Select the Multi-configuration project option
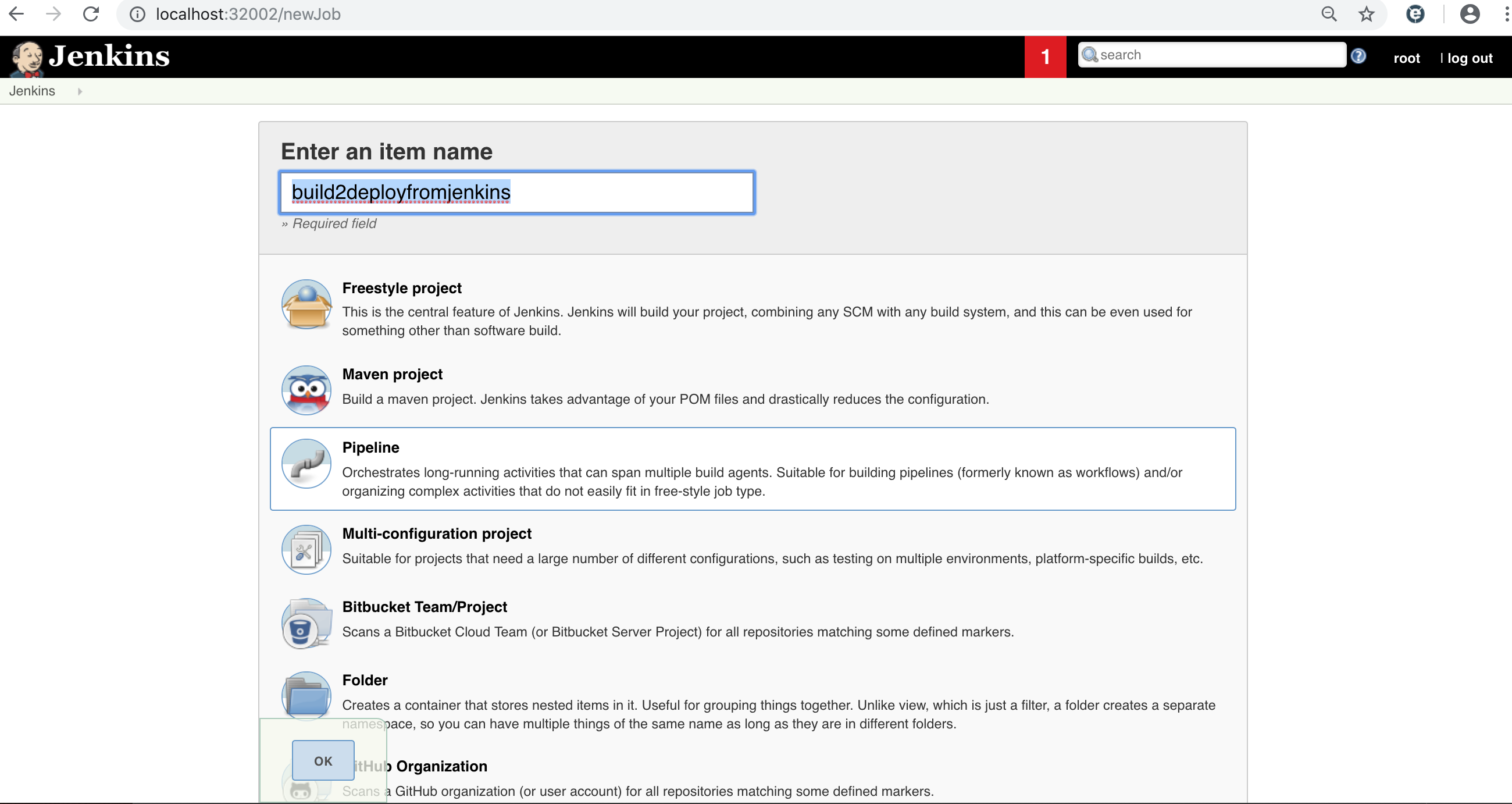1512x804 pixels. pyautogui.click(x=437, y=533)
